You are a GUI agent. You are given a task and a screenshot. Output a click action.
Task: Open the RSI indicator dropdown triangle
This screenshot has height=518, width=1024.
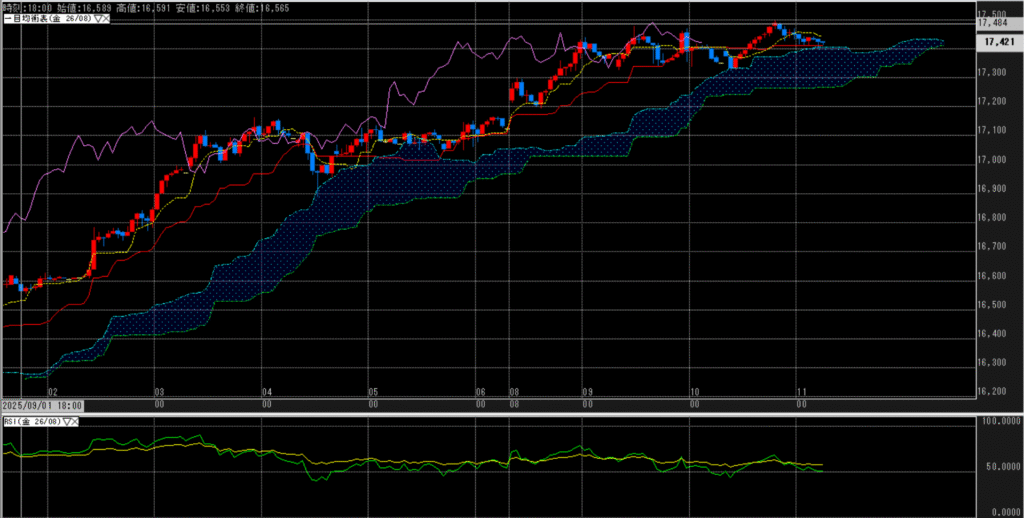click(67, 423)
